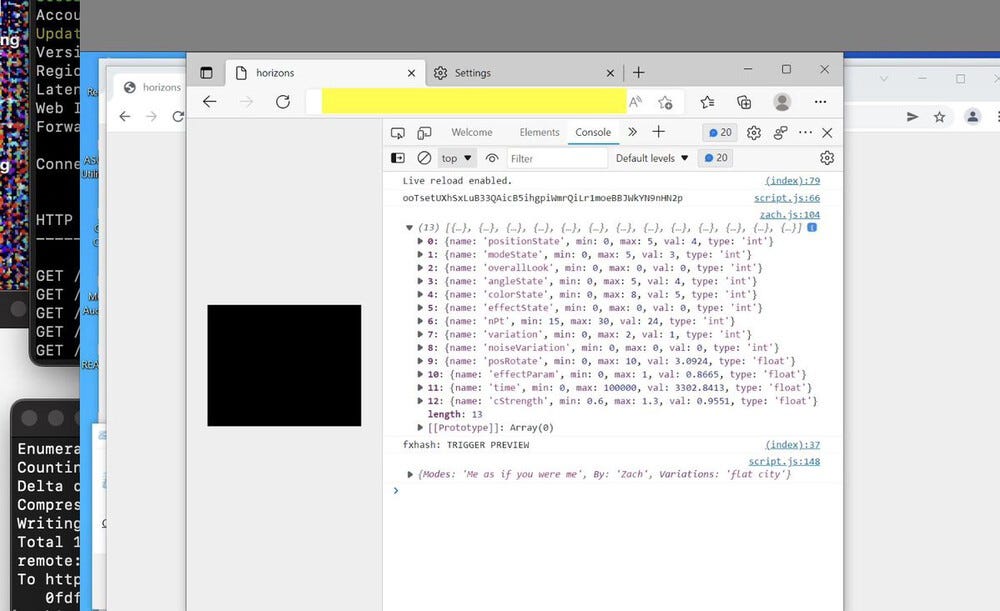The height and width of the screenshot is (611, 1000).
Task: Toggle device emulation in DevTools
Action: 424,133
